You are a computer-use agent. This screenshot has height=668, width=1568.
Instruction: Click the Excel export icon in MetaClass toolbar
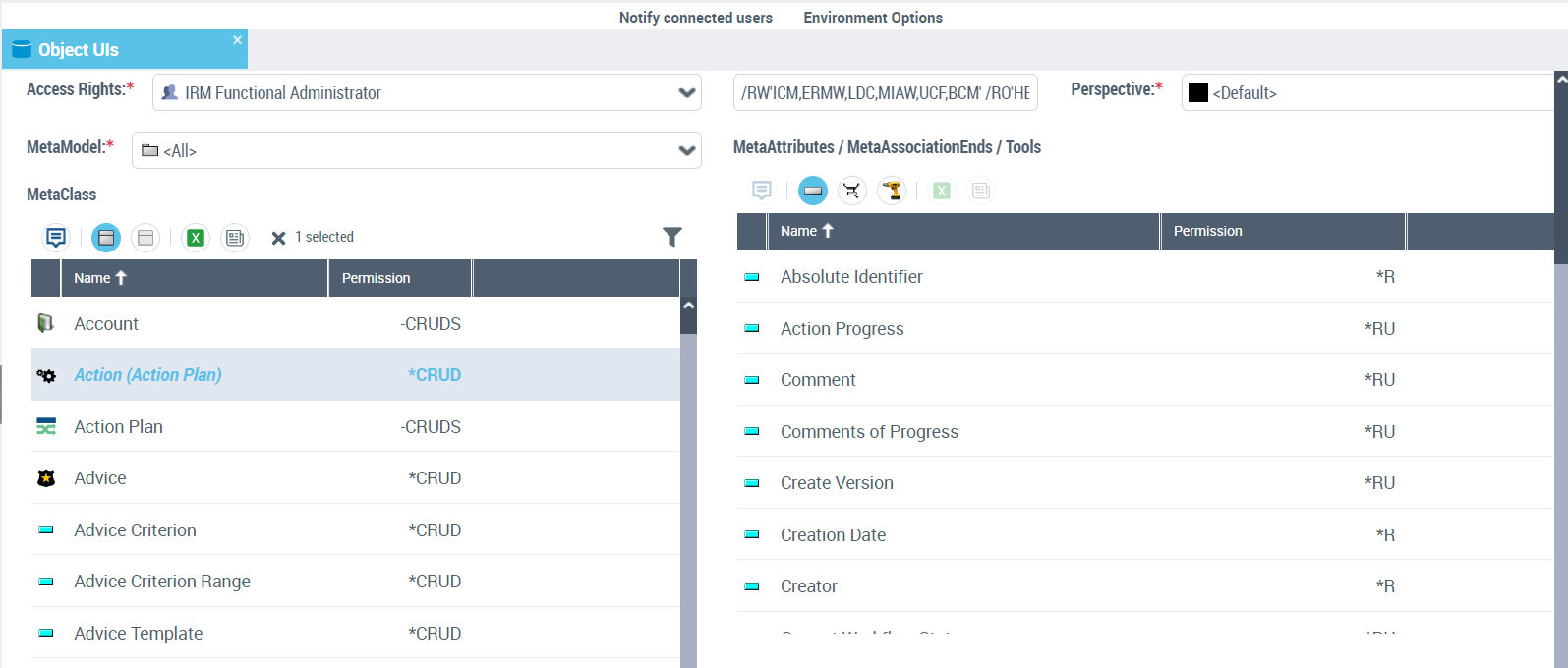[x=196, y=238]
